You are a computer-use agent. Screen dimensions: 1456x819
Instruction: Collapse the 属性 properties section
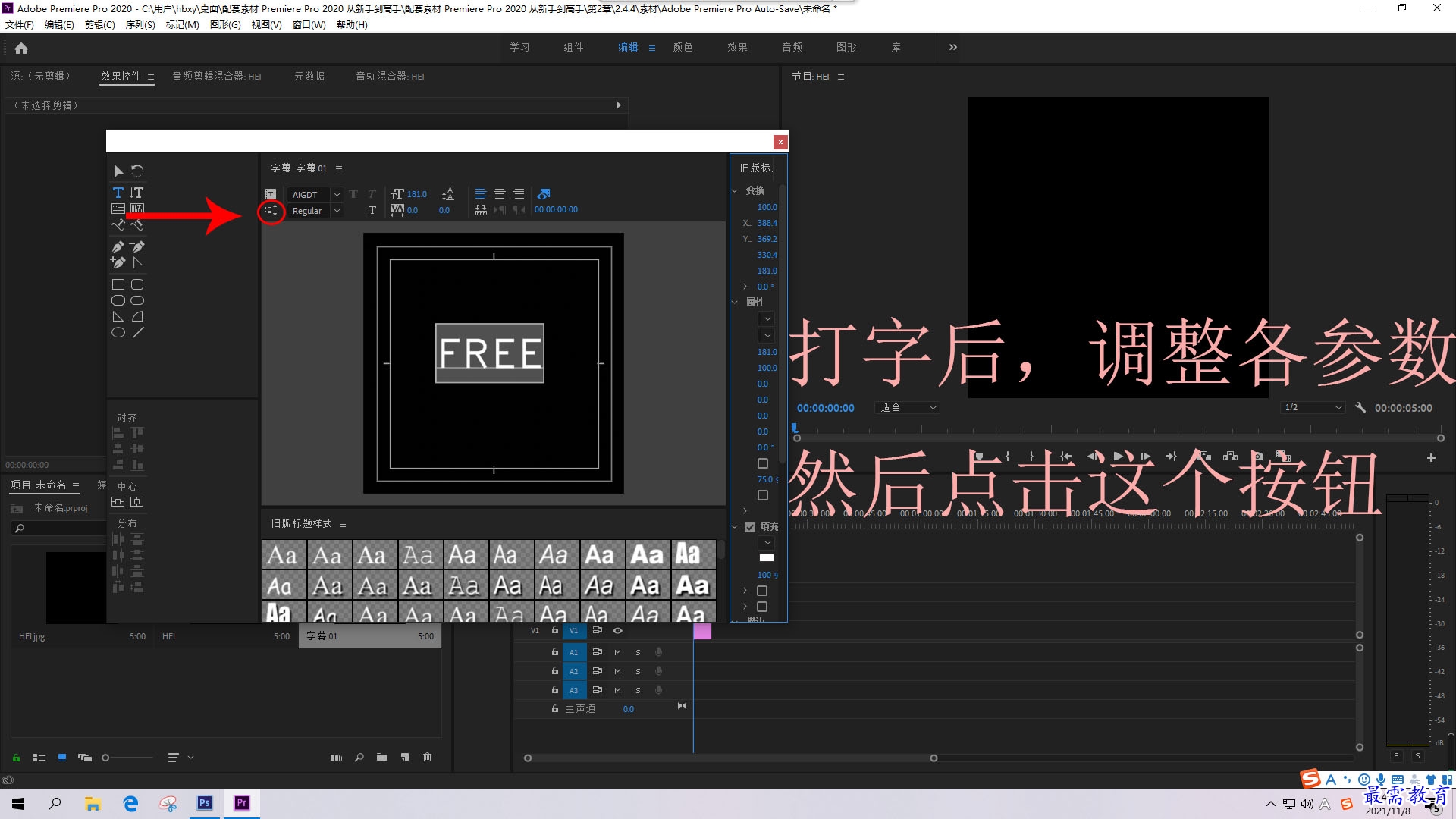click(x=735, y=302)
